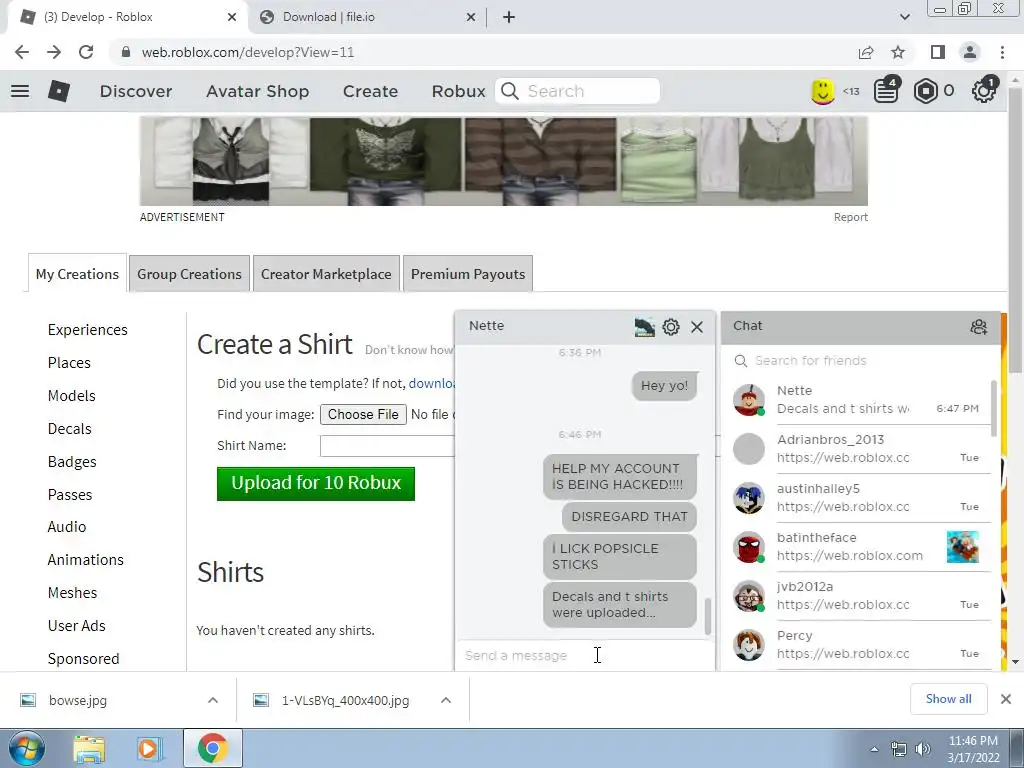
Task: Switch to the Group Creations tab
Action: click(189, 274)
